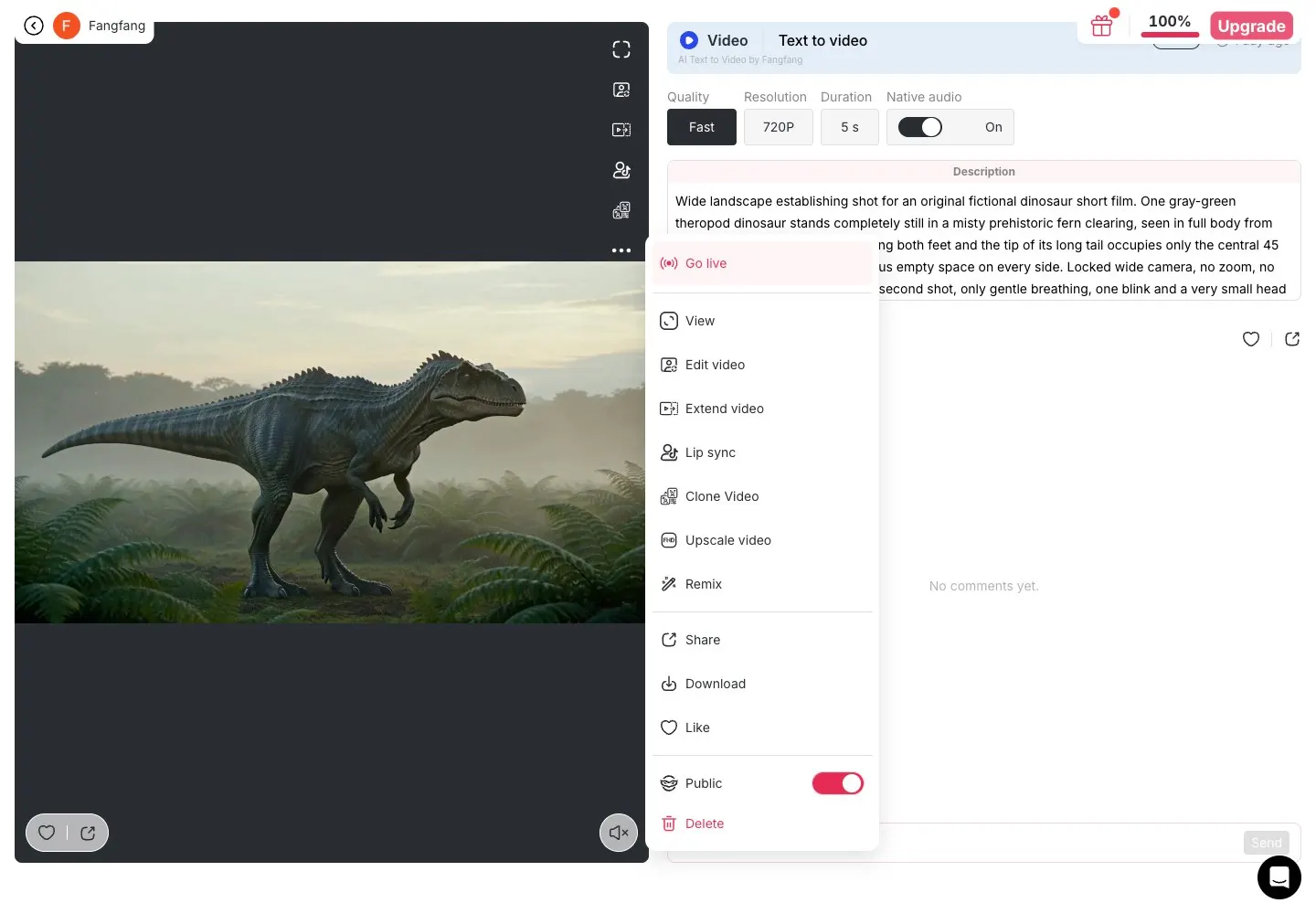Open the chat support bubble
Screen dimensions: 1316x914
(x=1279, y=877)
